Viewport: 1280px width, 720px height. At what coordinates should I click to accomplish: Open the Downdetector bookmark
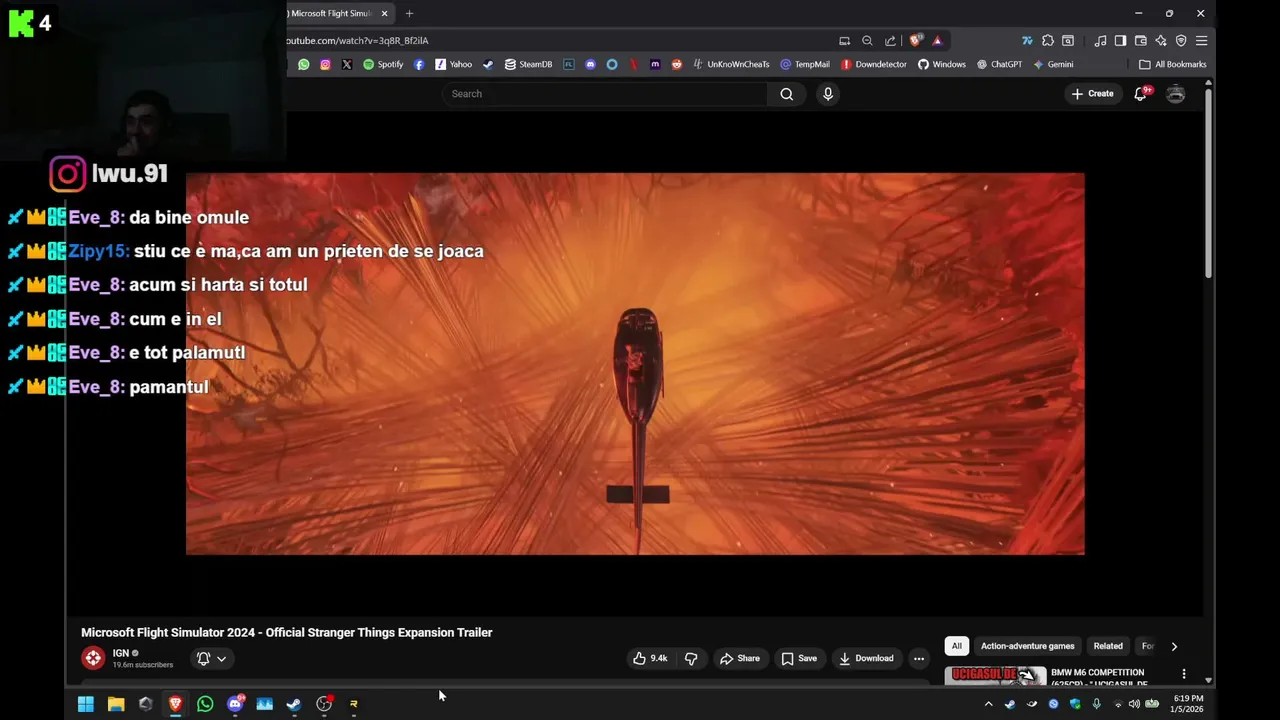[x=874, y=64]
